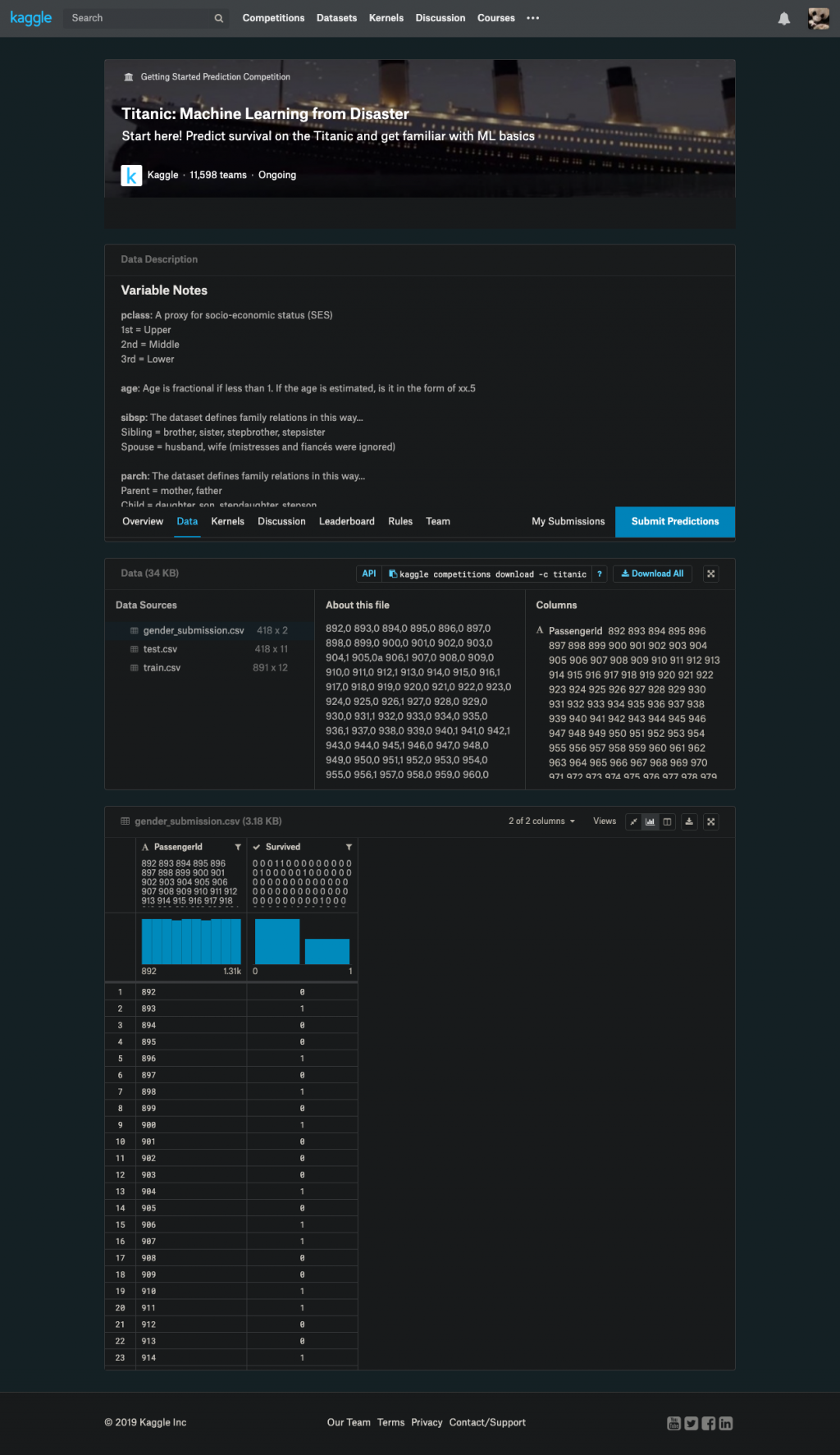This screenshot has width=840, height=1455.
Task: Click the PassengerId column header
Action: pyautogui.click(x=178, y=847)
